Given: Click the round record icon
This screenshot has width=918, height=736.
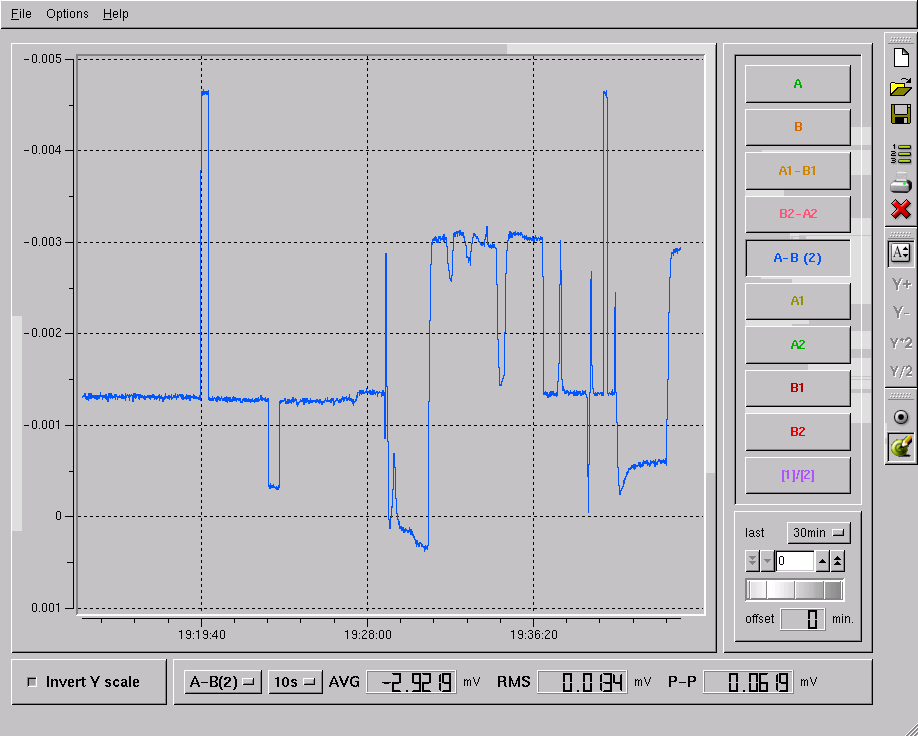Looking at the screenshot, I should [x=900, y=416].
